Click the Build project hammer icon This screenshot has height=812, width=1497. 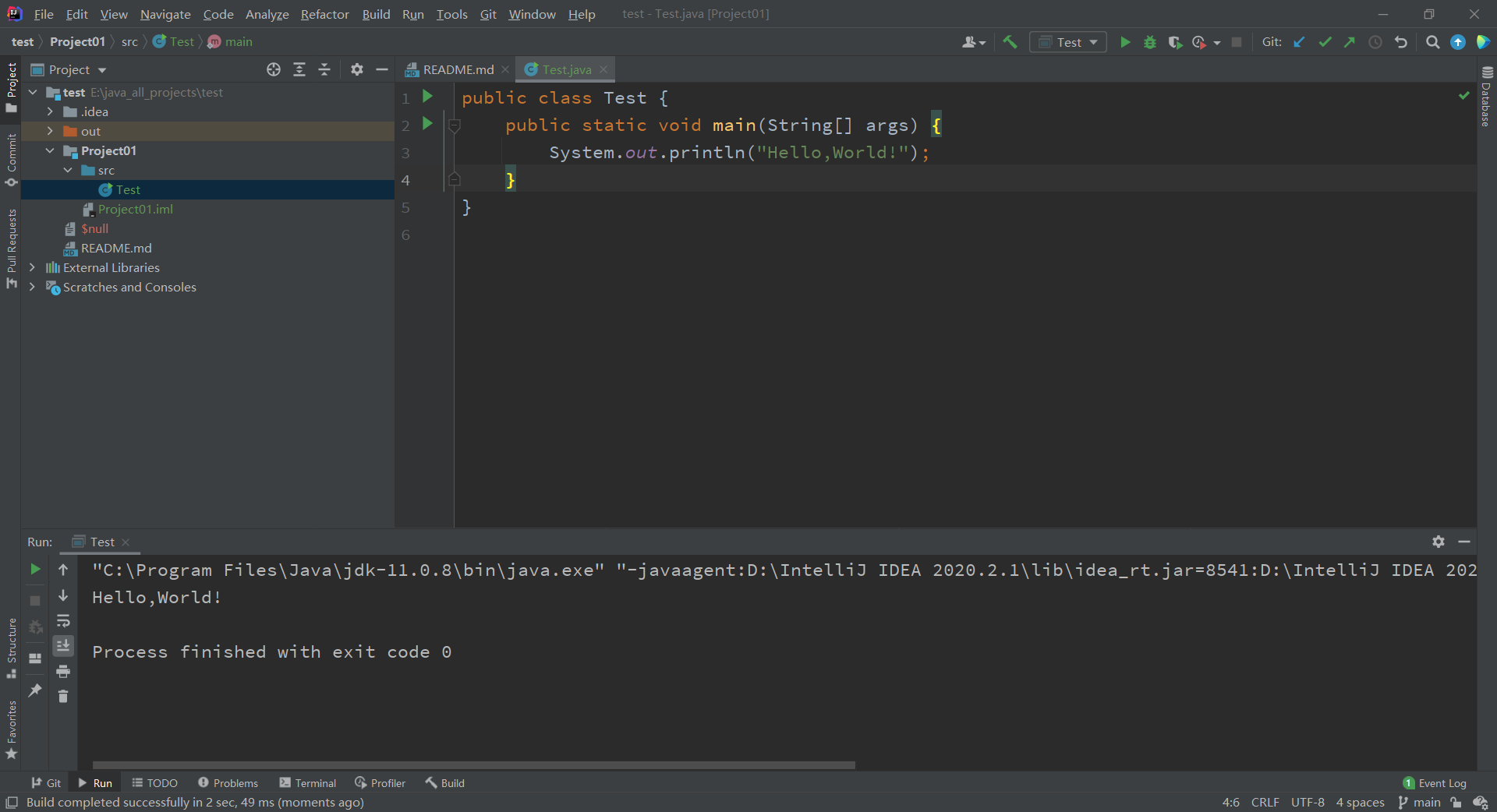(1010, 42)
